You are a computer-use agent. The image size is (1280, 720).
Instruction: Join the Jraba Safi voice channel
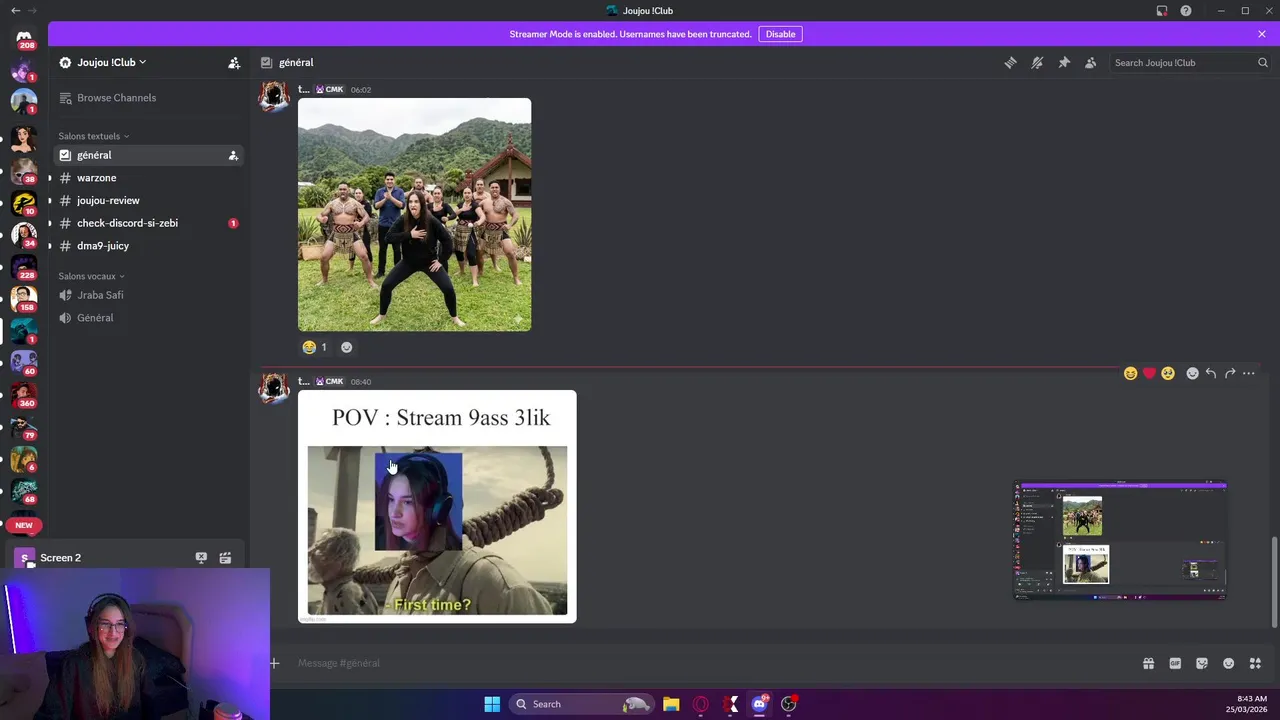148,295
